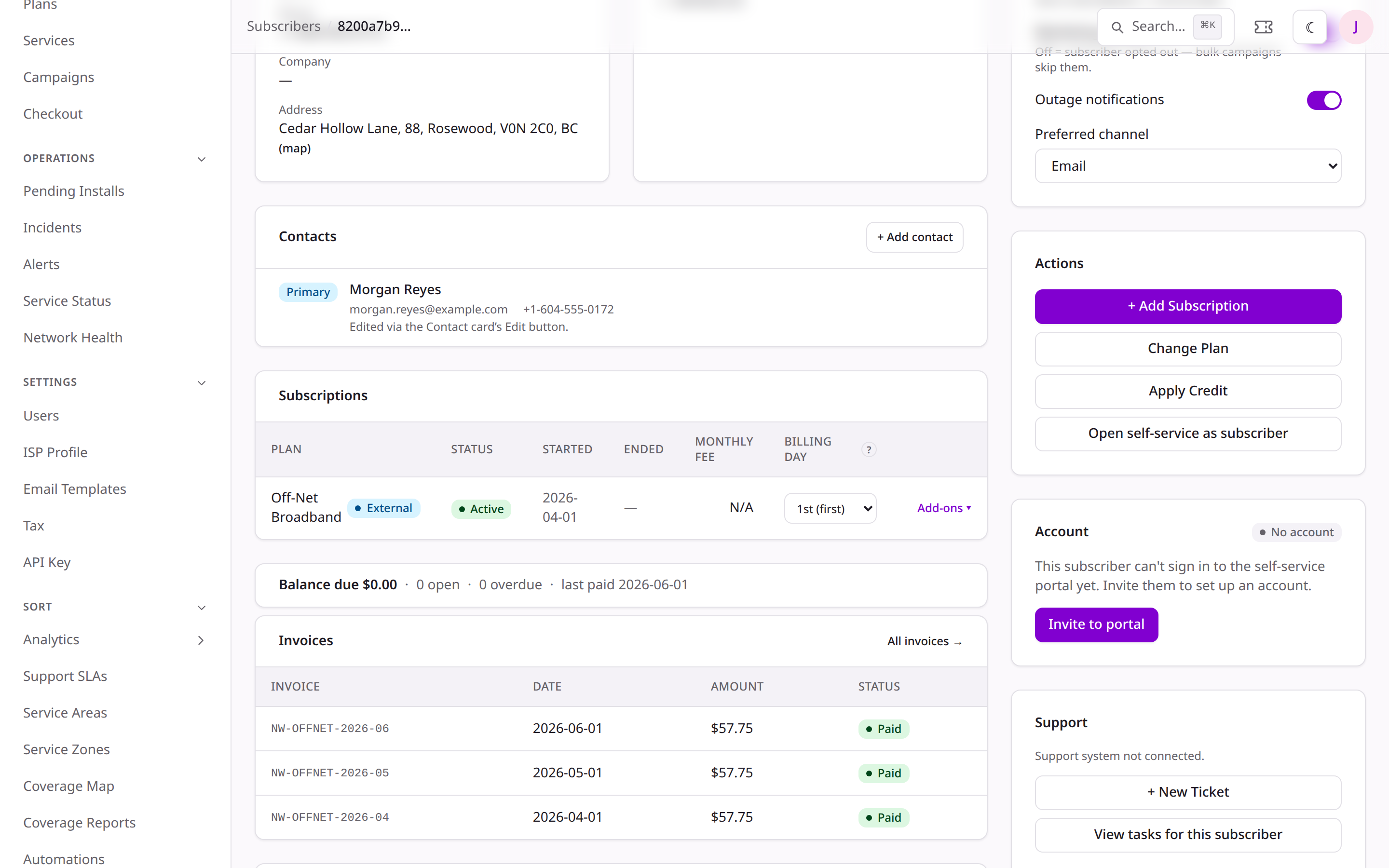
Task: Click the Invite to portal button
Action: pyautogui.click(x=1096, y=624)
